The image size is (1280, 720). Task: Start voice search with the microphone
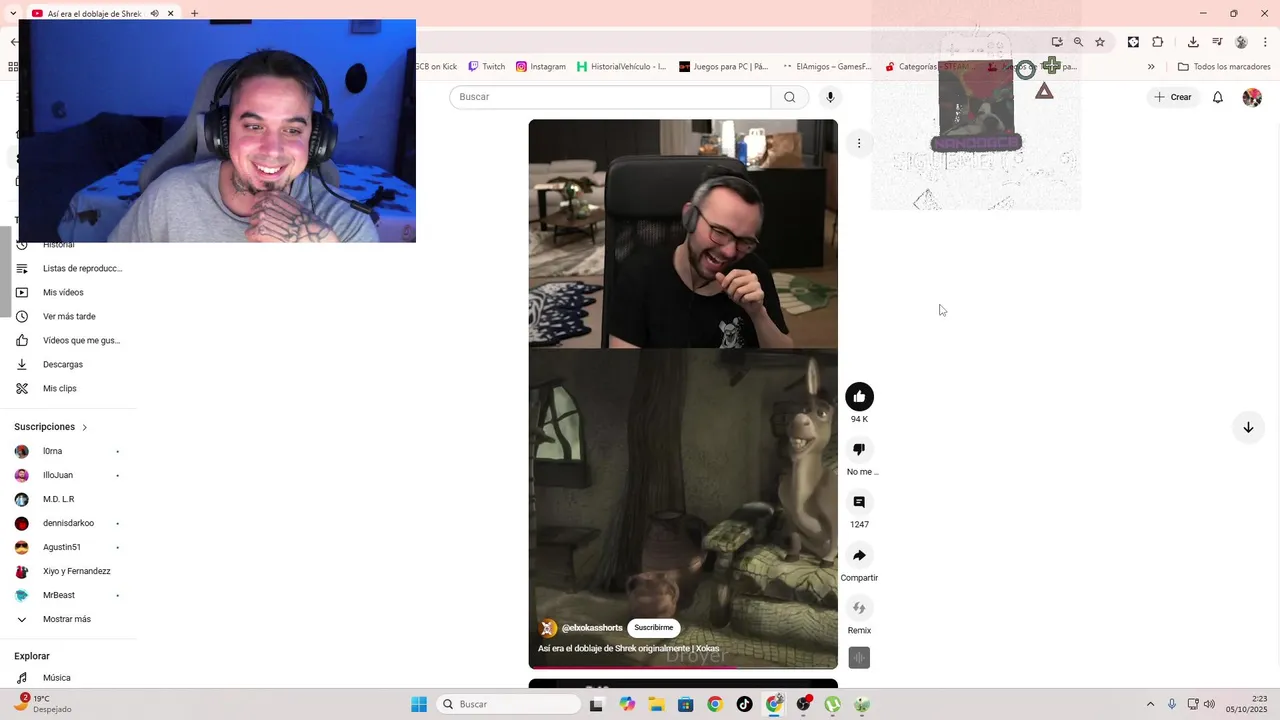830,97
